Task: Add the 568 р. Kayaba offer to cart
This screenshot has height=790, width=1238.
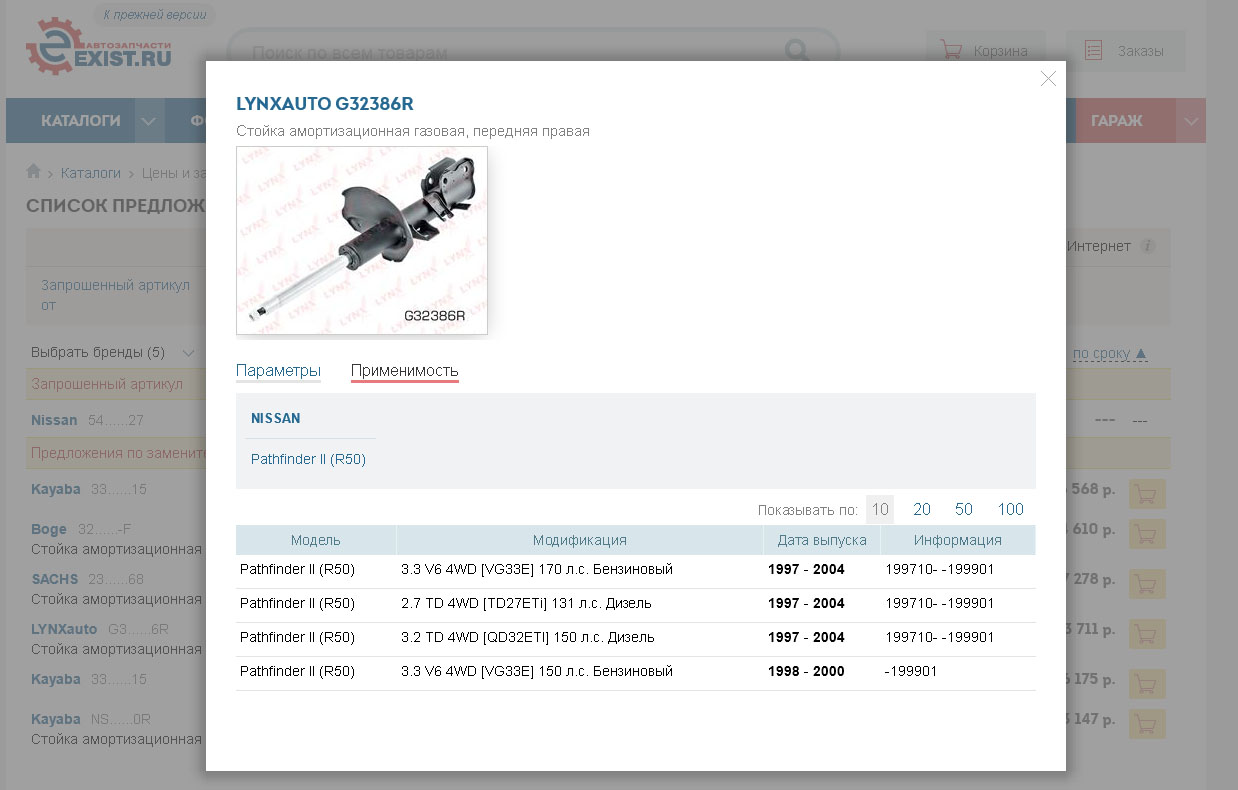Action: [x=1146, y=495]
